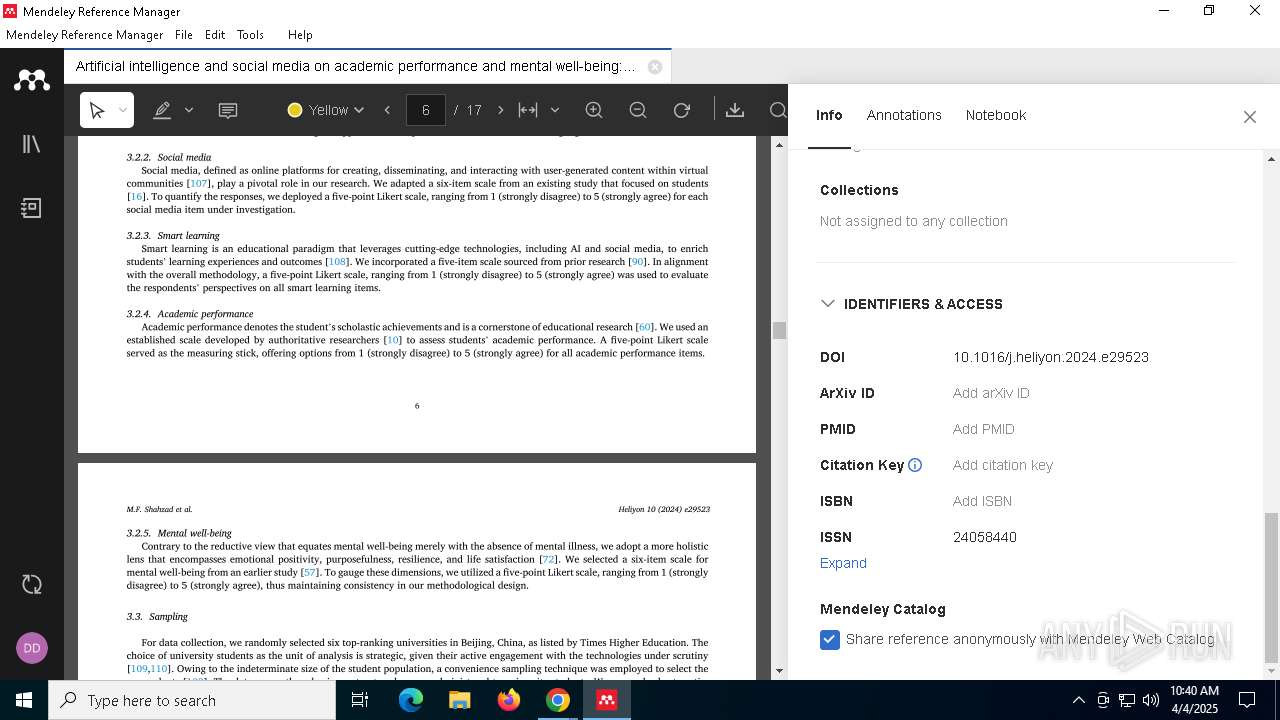This screenshot has width=1280, height=720.
Task: Edit the ISSN 24058440 field
Action: (x=985, y=537)
